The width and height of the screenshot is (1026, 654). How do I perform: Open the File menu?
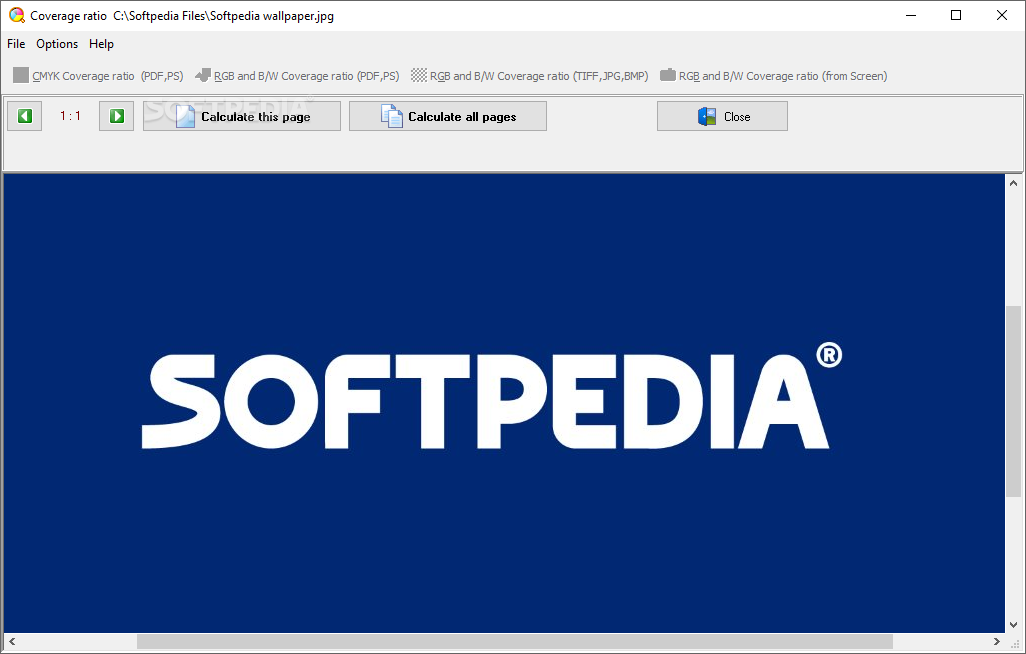pos(16,44)
